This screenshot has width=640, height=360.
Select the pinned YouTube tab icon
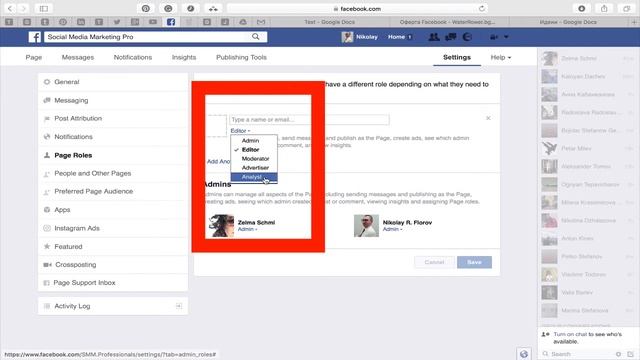153,22
